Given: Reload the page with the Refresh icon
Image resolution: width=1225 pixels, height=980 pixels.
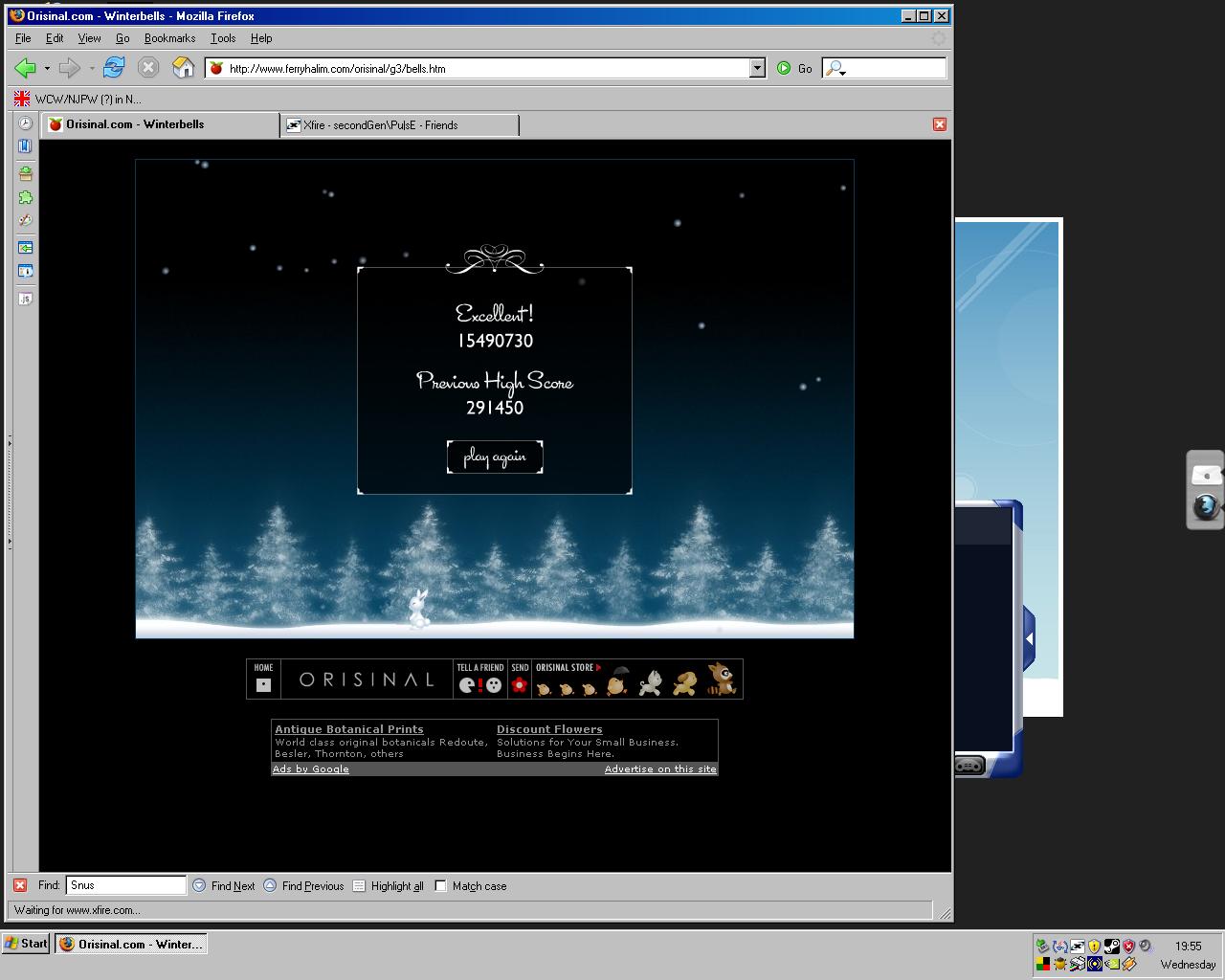Looking at the screenshot, I should 114,67.
